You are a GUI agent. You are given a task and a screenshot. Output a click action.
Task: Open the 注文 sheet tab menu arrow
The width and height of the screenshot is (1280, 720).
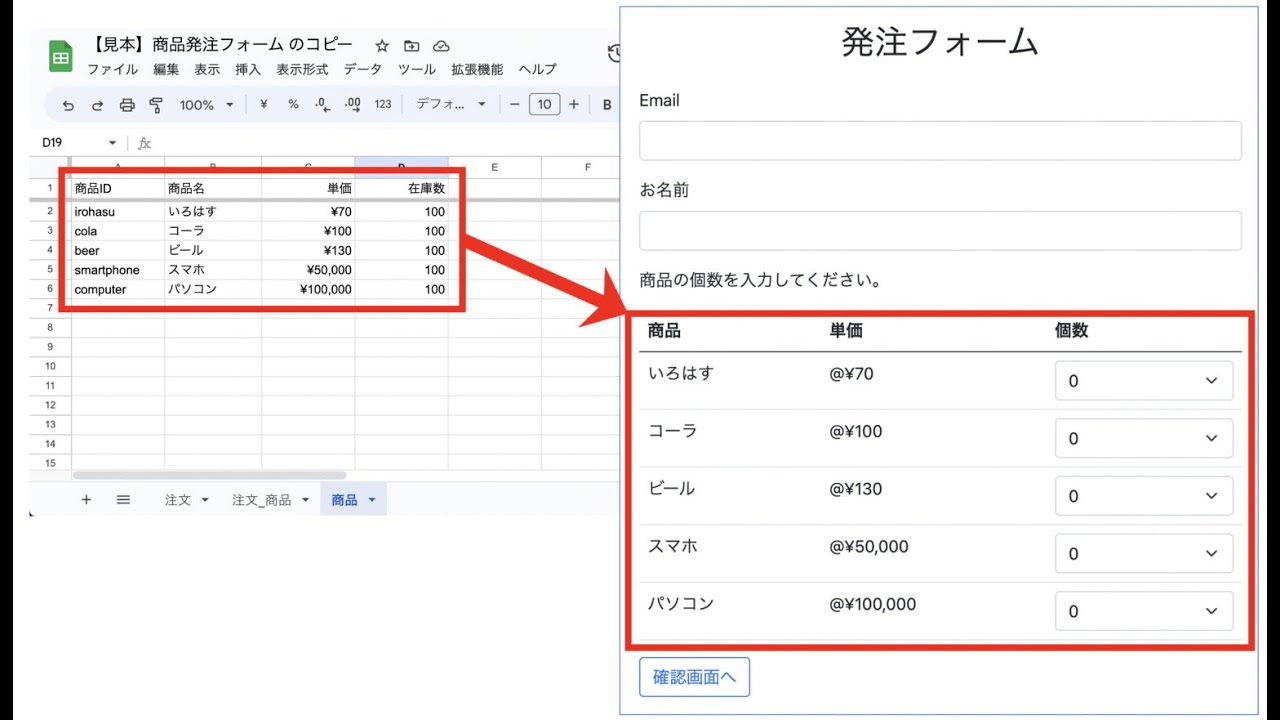205,500
